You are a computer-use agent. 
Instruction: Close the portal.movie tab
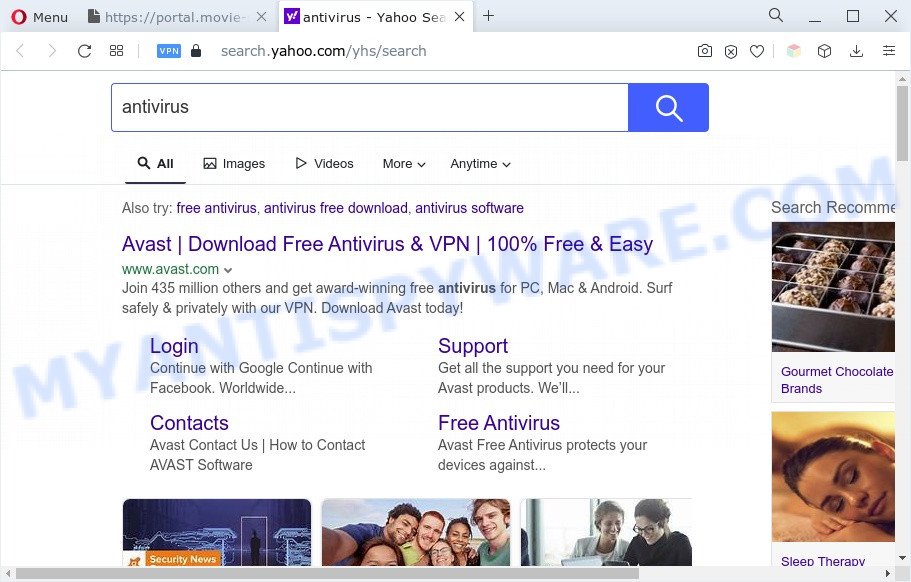pos(261,17)
